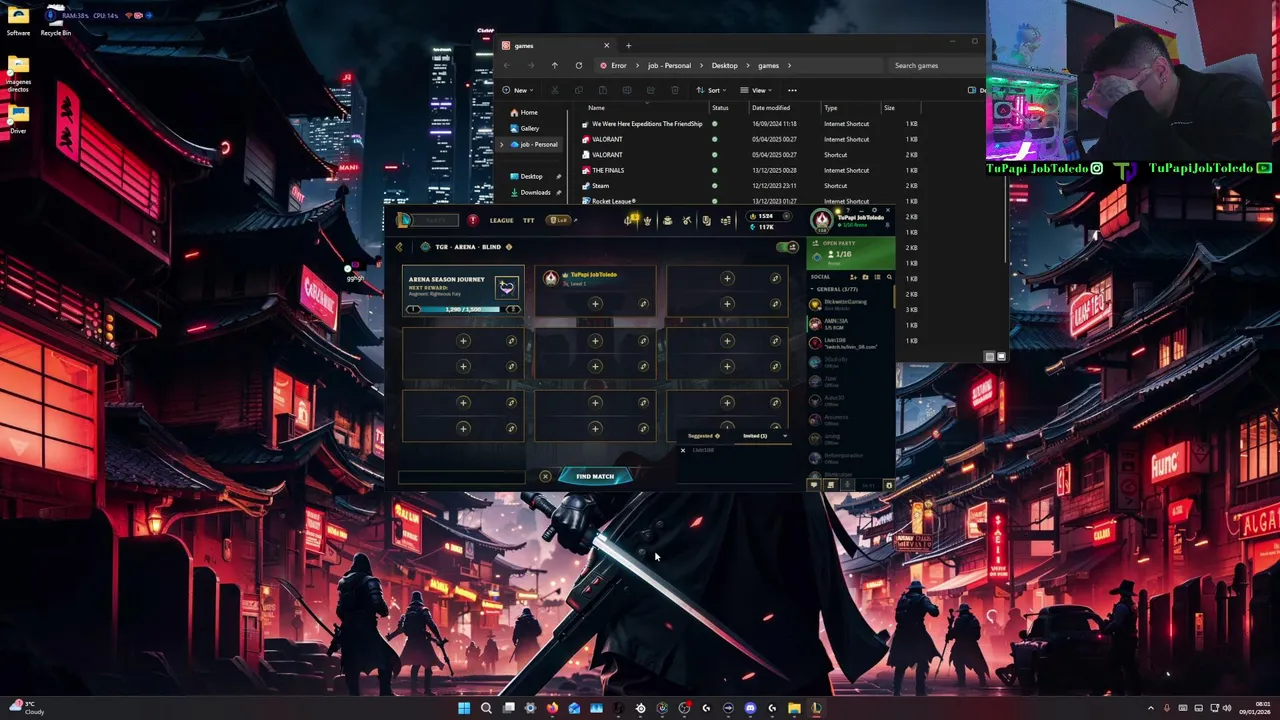Image resolution: width=1280 pixels, height=720 pixels.
Task: Open the LoR tab in League client
Action: click(561, 220)
